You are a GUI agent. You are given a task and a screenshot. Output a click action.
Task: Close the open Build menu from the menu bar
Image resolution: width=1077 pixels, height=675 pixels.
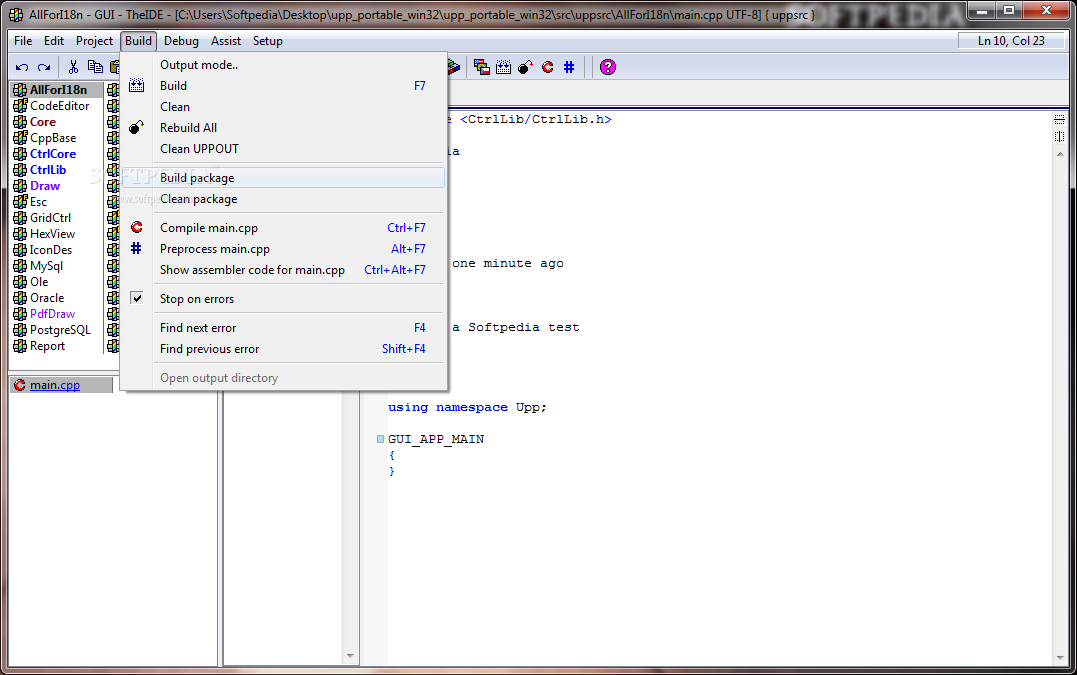pos(138,41)
